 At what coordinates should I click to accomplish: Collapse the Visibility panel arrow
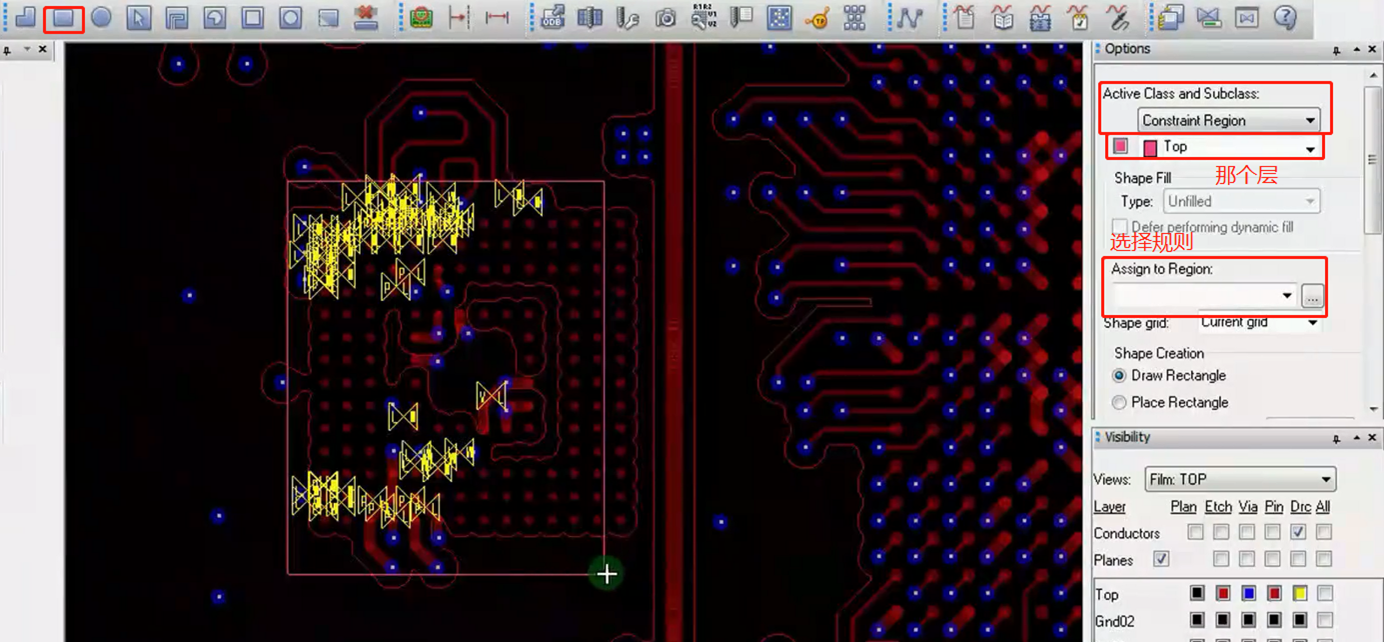coord(1356,438)
